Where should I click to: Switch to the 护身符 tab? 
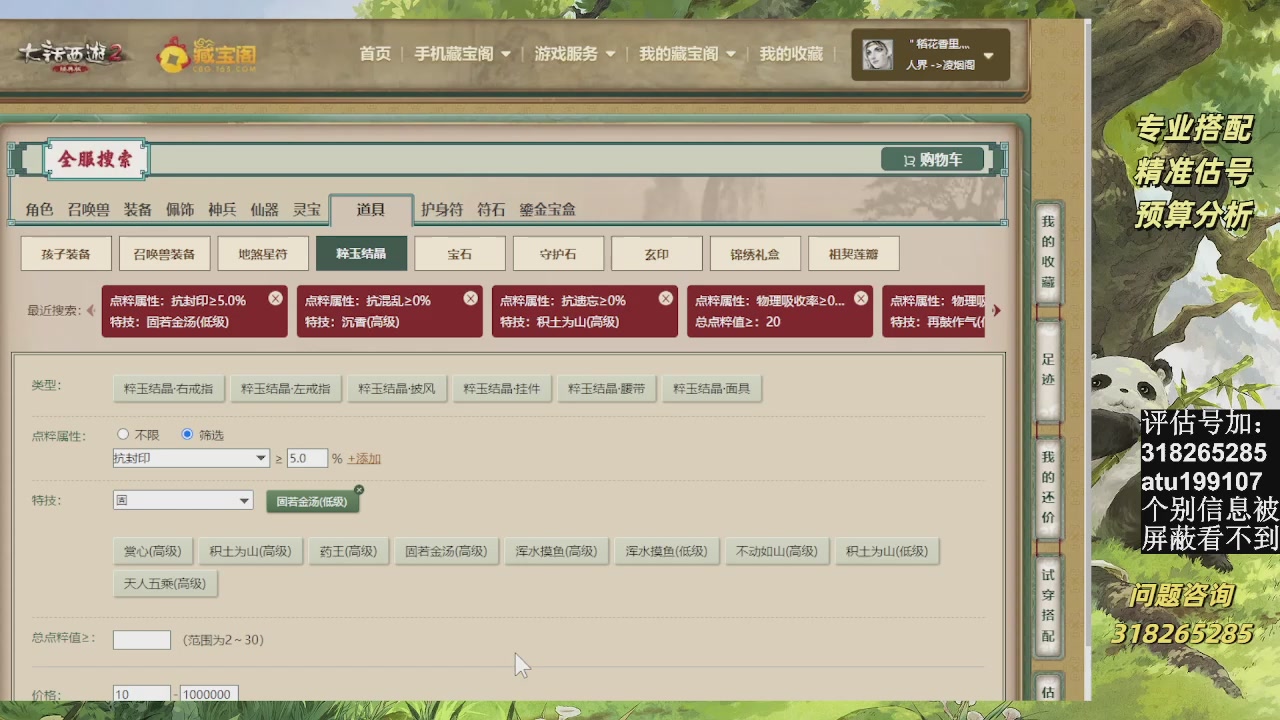(x=440, y=210)
